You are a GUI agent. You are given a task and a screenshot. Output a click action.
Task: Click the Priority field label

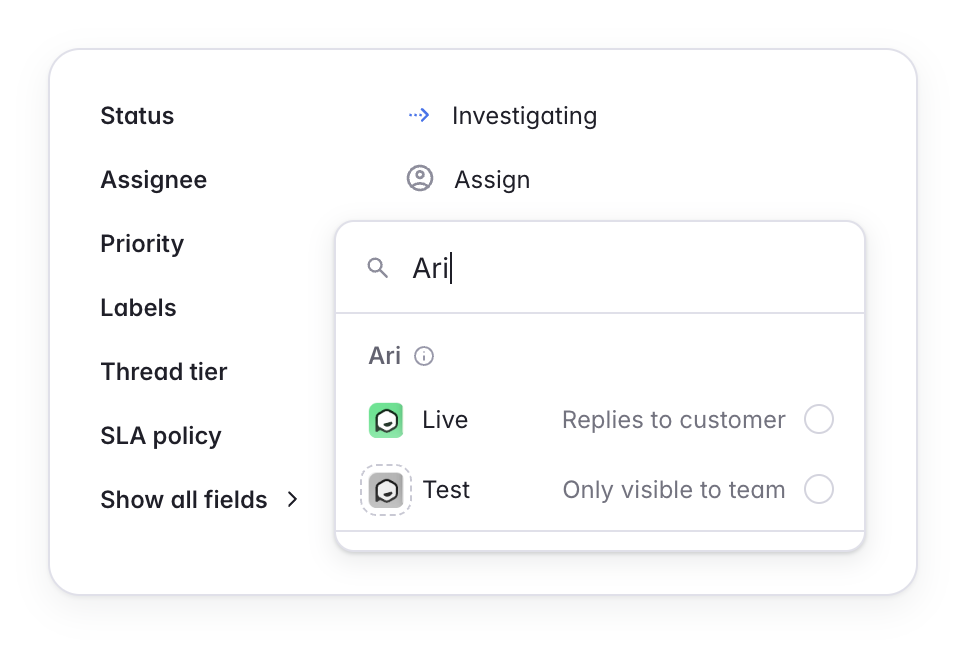tap(142, 244)
